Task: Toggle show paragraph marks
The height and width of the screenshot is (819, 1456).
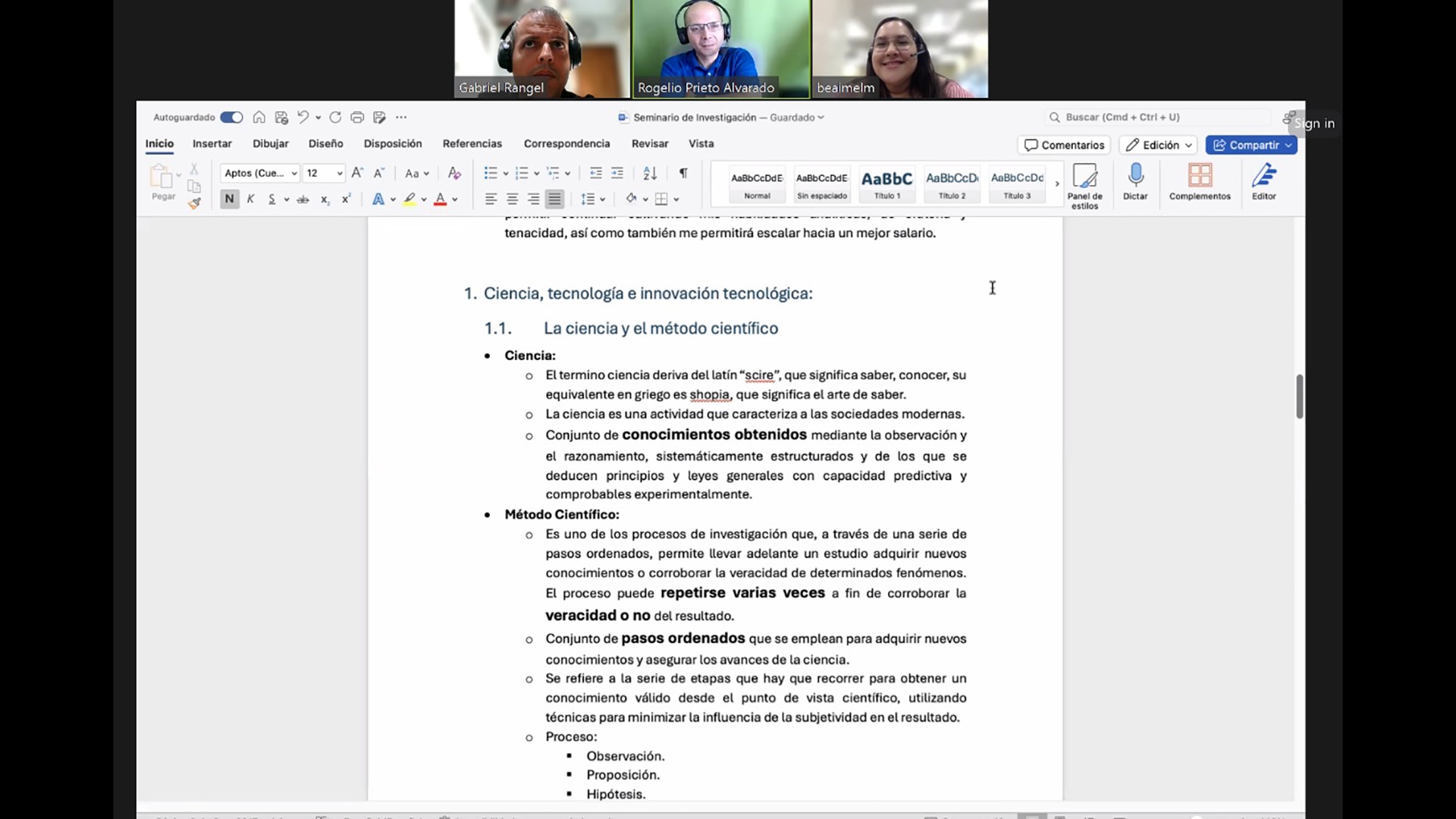Action: click(683, 173)
